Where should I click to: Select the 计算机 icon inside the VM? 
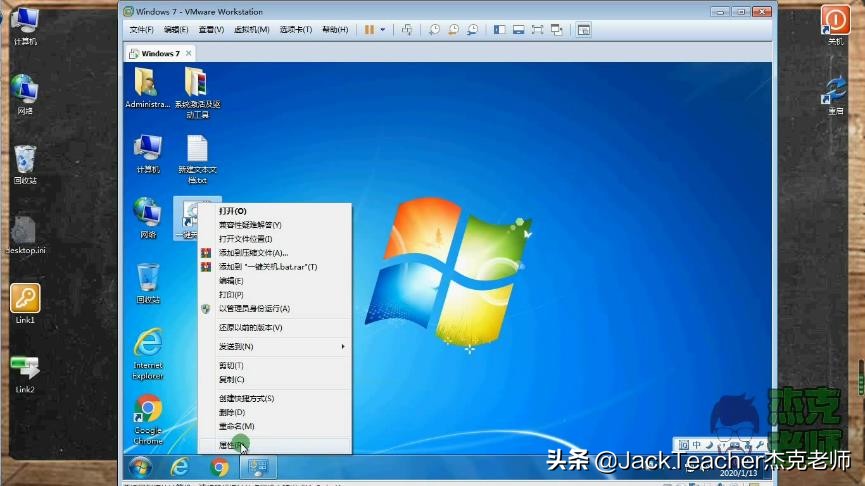[x=148, y=154]
